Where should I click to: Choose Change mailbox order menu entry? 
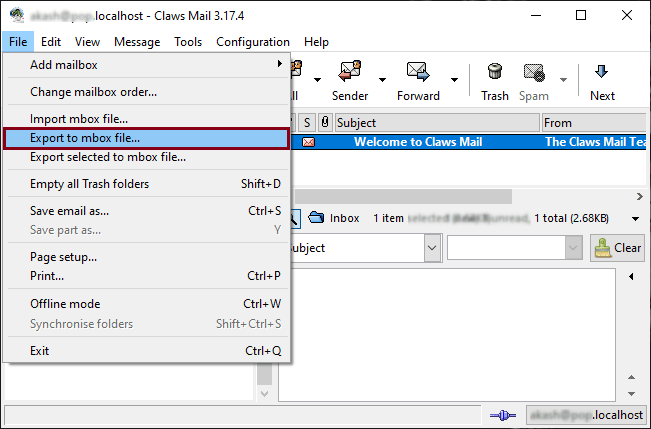[146, 91]
